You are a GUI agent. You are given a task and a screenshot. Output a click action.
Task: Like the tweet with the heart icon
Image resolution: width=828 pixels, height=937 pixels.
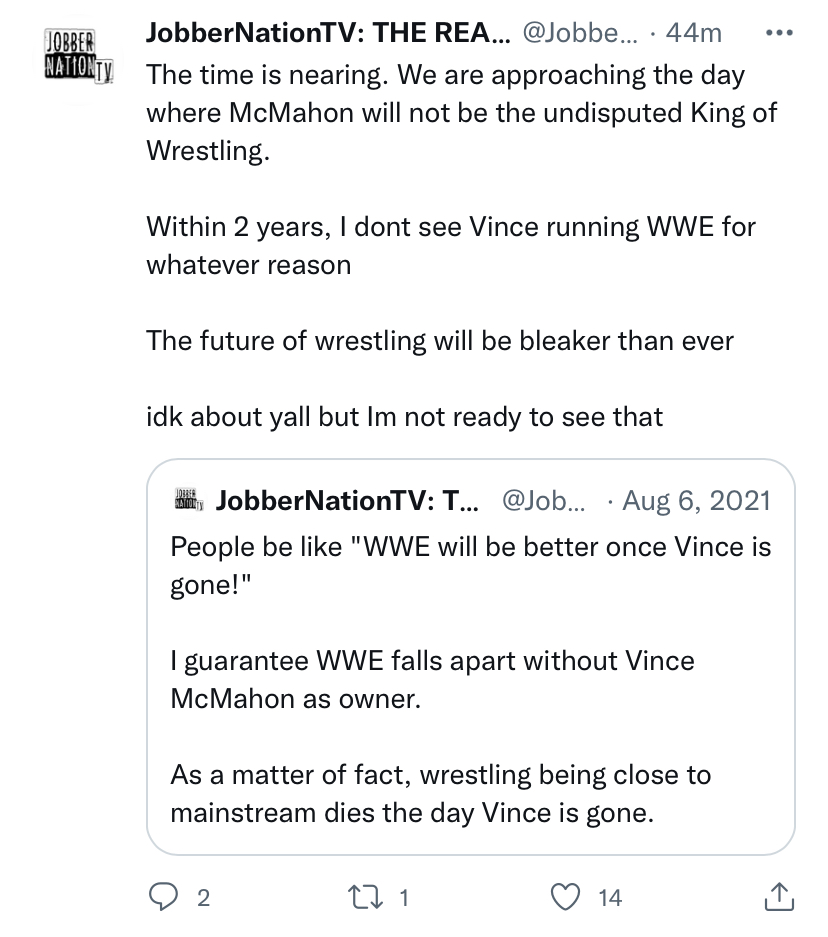coord(568,898)
